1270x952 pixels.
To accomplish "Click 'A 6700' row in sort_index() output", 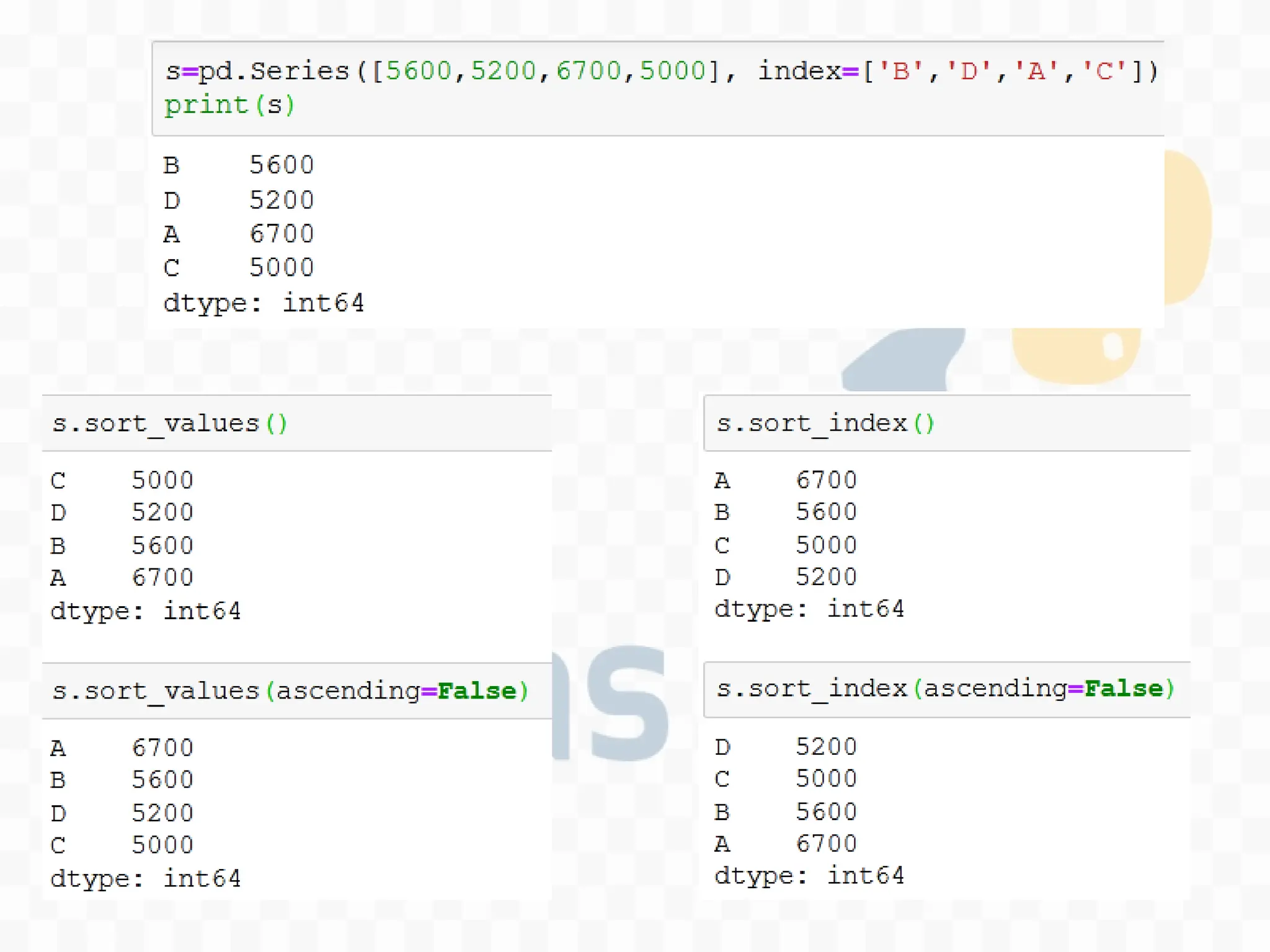I will pos(785,480).
